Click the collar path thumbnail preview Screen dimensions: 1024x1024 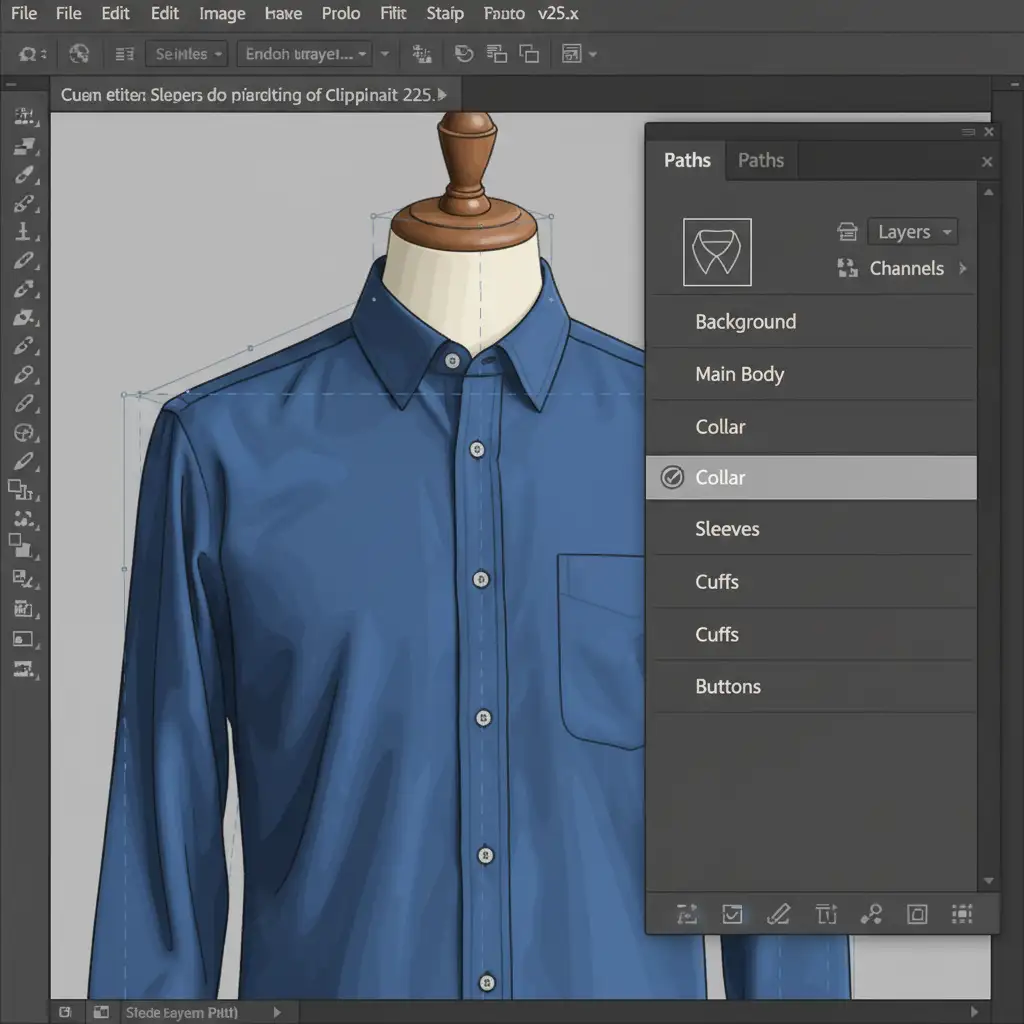coord(716,252)
